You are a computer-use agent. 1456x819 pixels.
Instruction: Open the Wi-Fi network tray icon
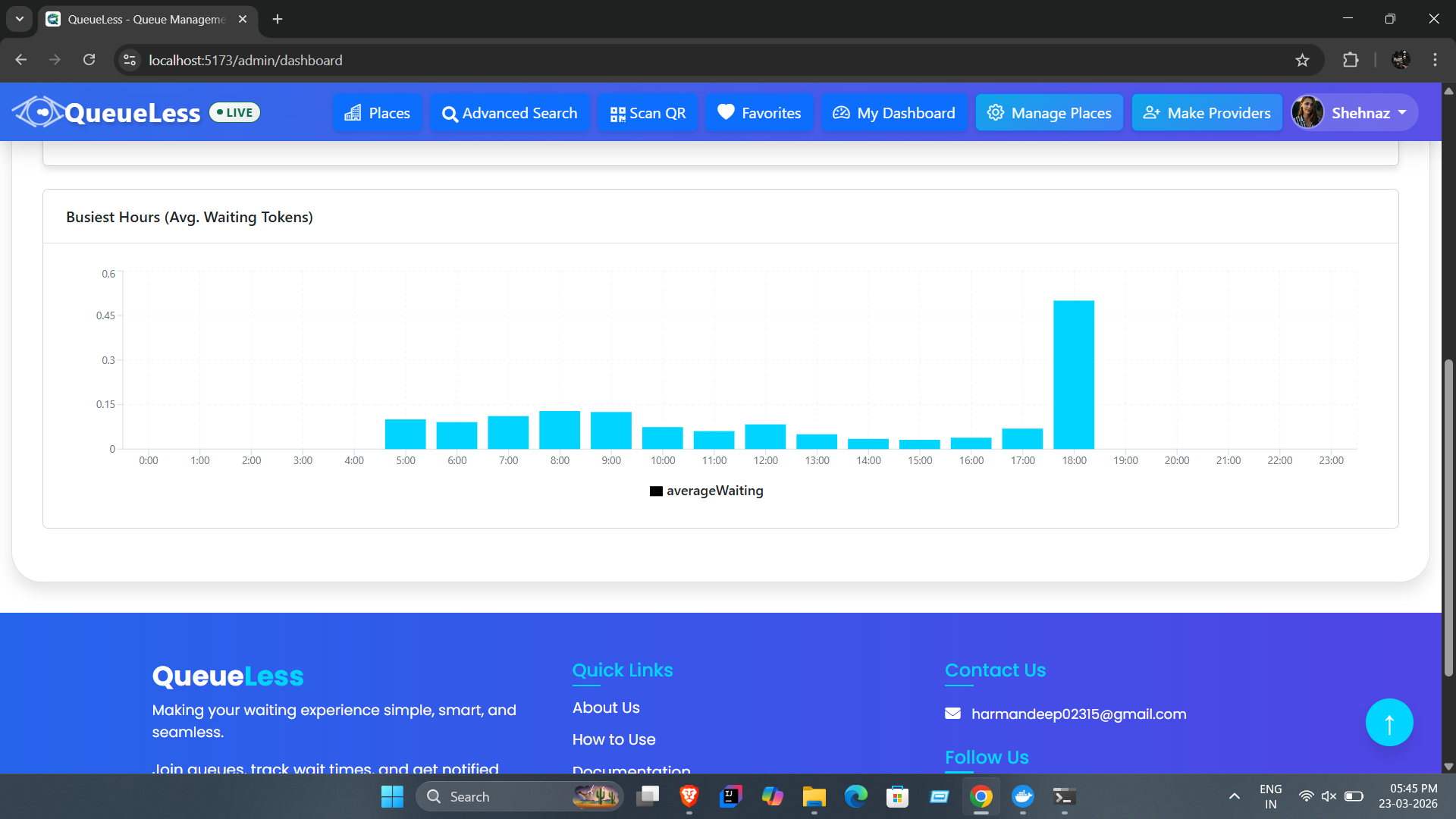pyautogui.click(x=1306, y=796)
